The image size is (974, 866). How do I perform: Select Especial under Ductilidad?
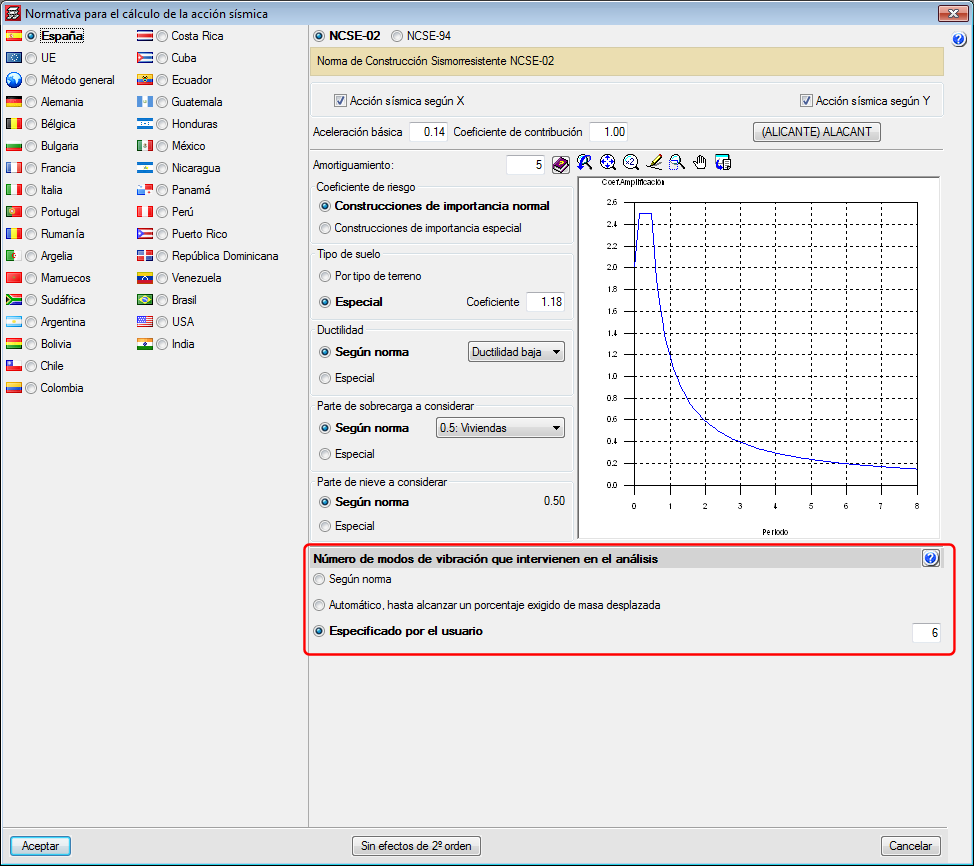pyautogui.click(x=324, y=378)
